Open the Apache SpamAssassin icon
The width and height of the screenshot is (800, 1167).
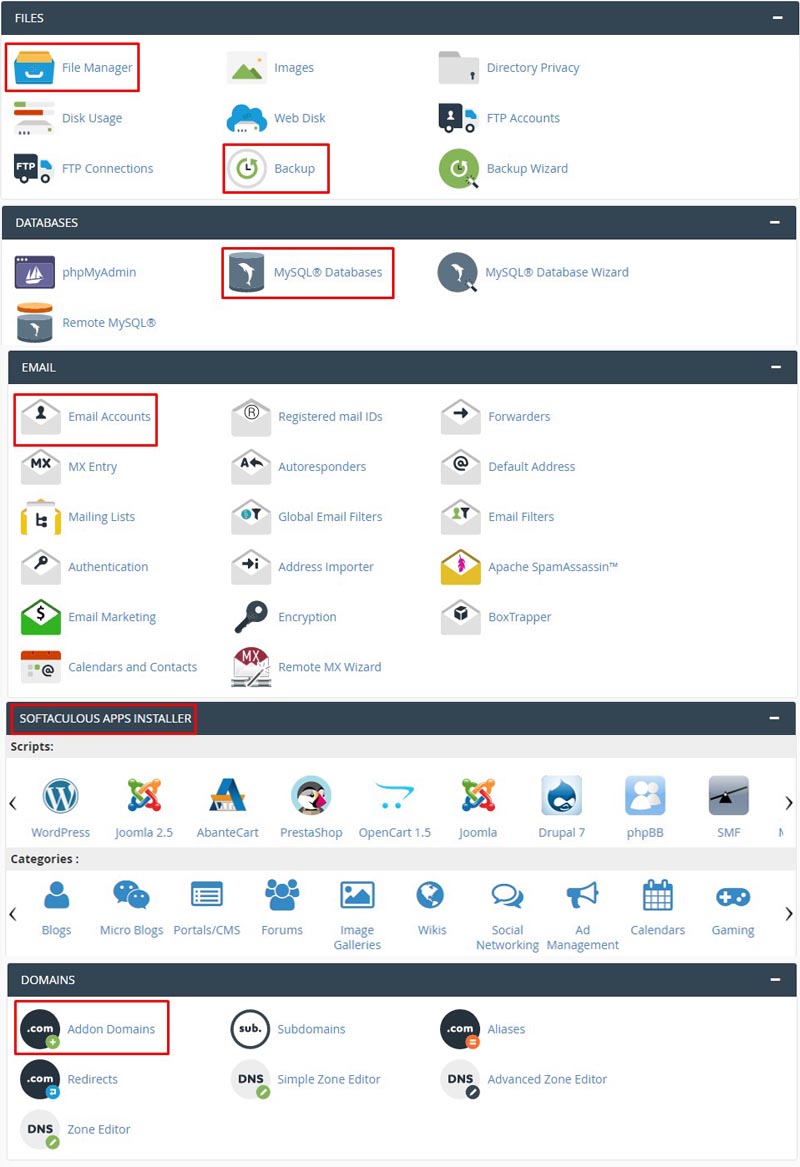(x=460, y=567)
